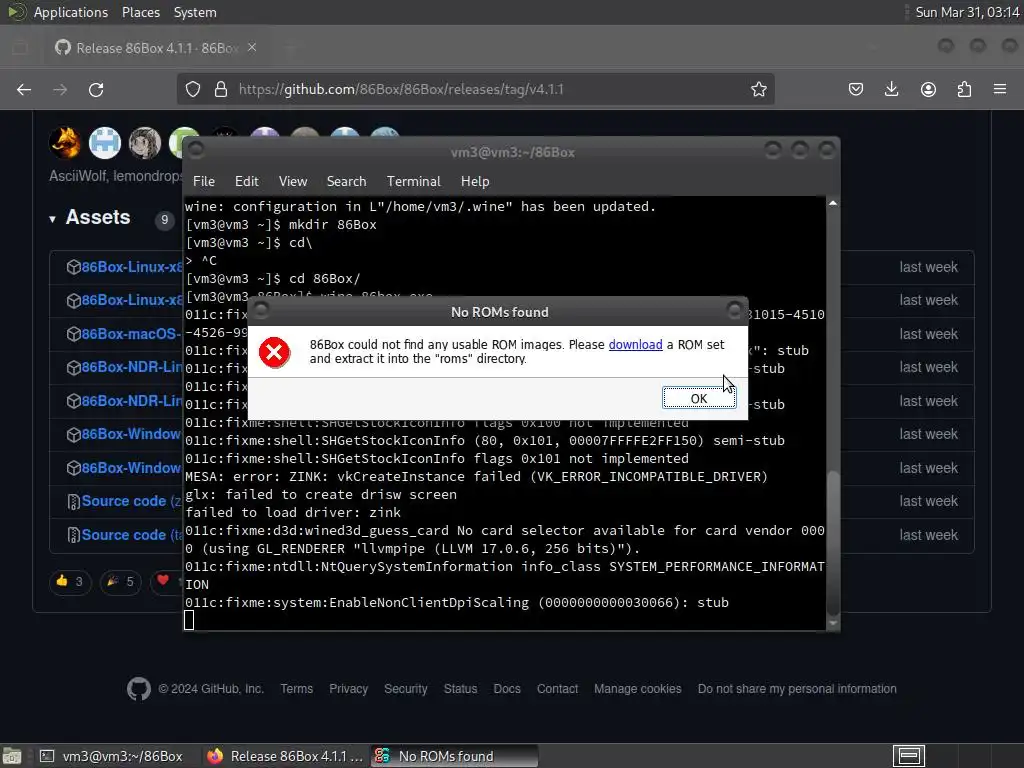Screen dimensions: 1024x768
Task: Click the heart reaction button
Action: tap(167, 581)
